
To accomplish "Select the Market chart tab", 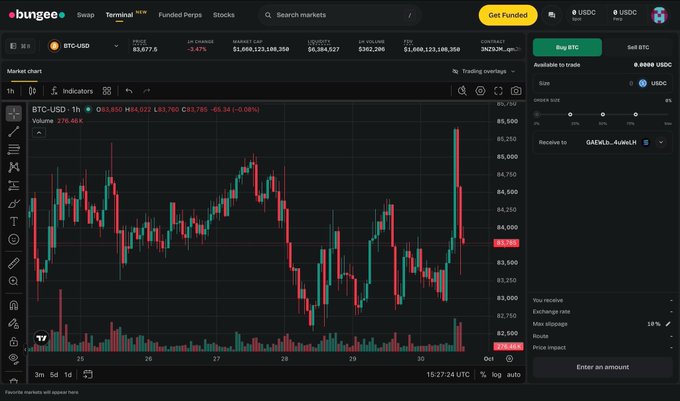I will pyautogui.click(x=24, y=71).
